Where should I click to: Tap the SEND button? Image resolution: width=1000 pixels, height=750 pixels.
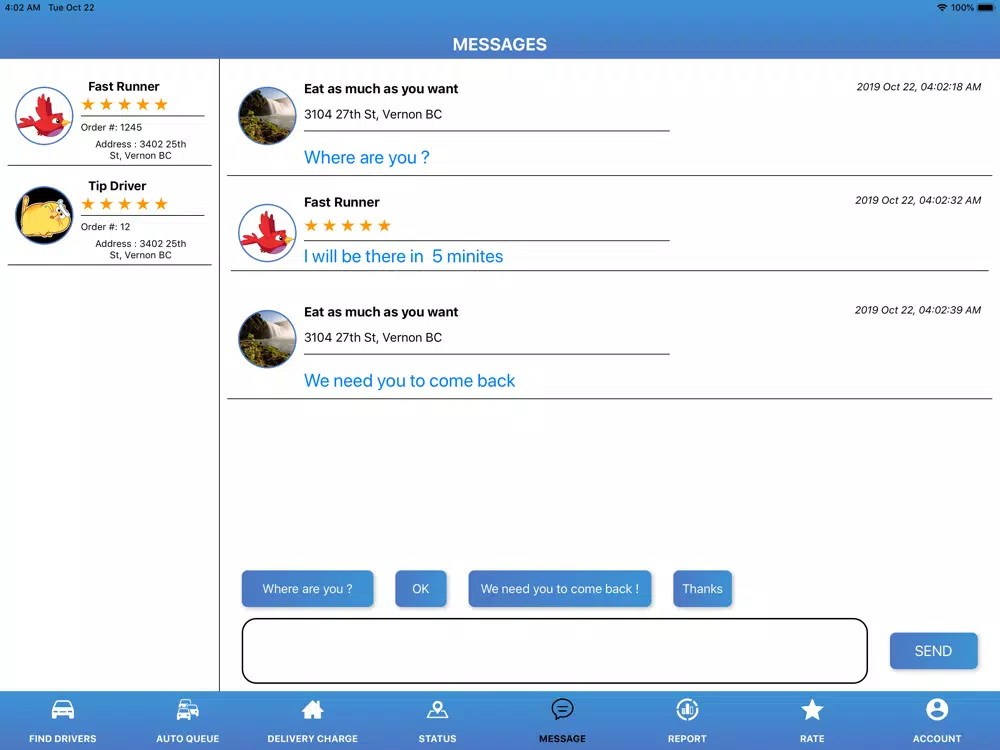click(x=934, y=651)
